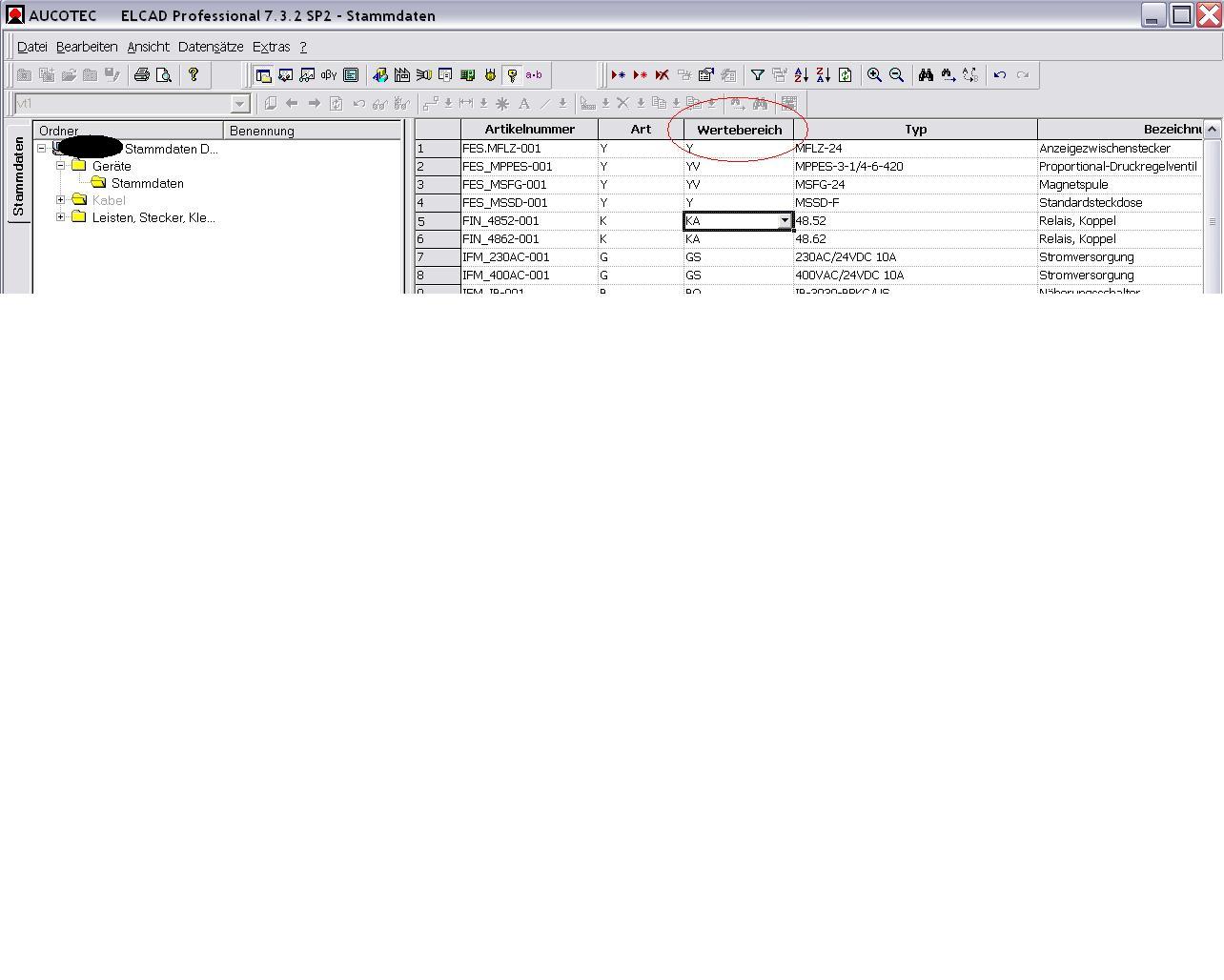Screen dimensions: 1224x980
Task: Click the Undo arrow icon
Action: click(x=1000, y=74)
